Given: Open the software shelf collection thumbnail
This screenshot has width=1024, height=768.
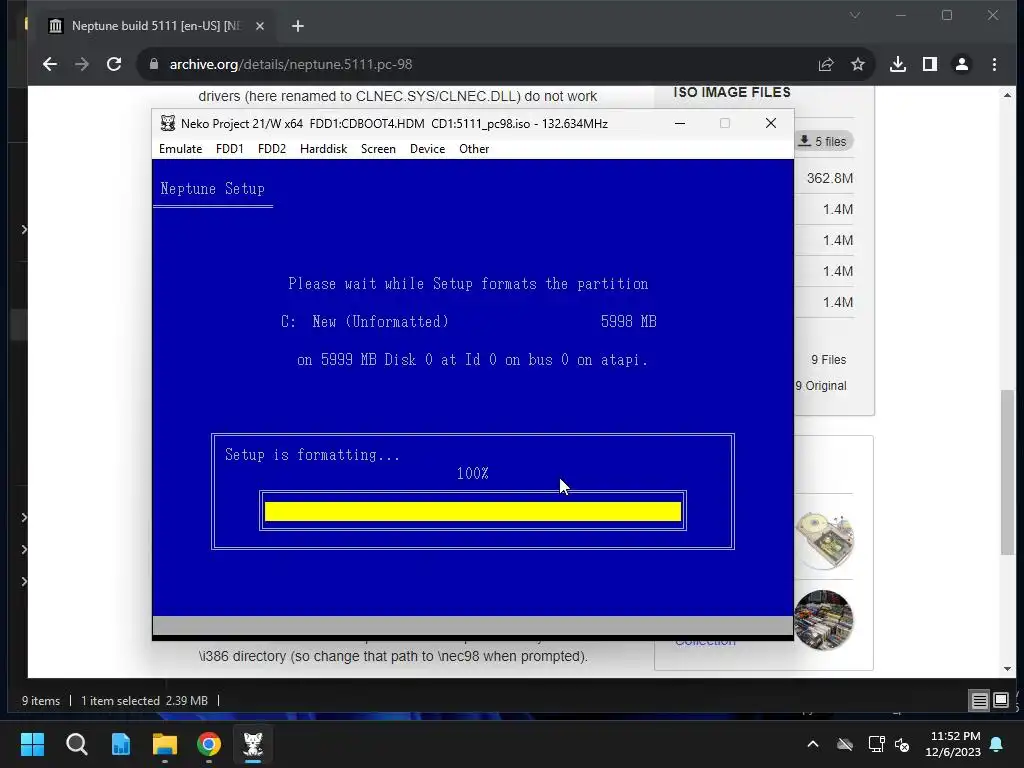Looking at the screenshot, I should 824,620.
